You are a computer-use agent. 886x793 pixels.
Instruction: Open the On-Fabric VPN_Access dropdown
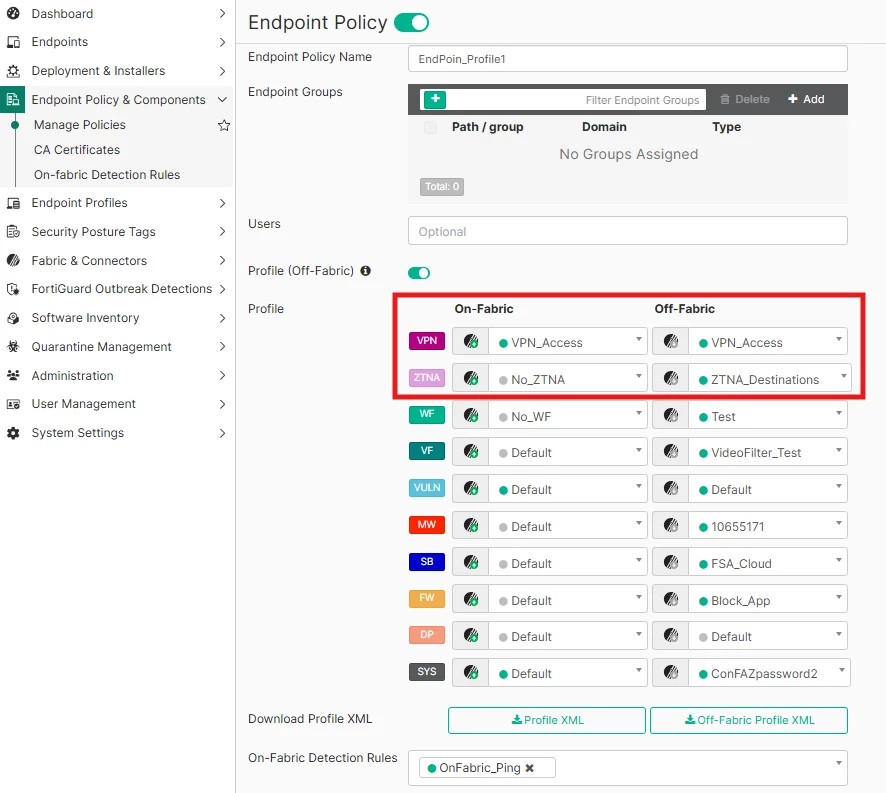(x=568, y=341)
